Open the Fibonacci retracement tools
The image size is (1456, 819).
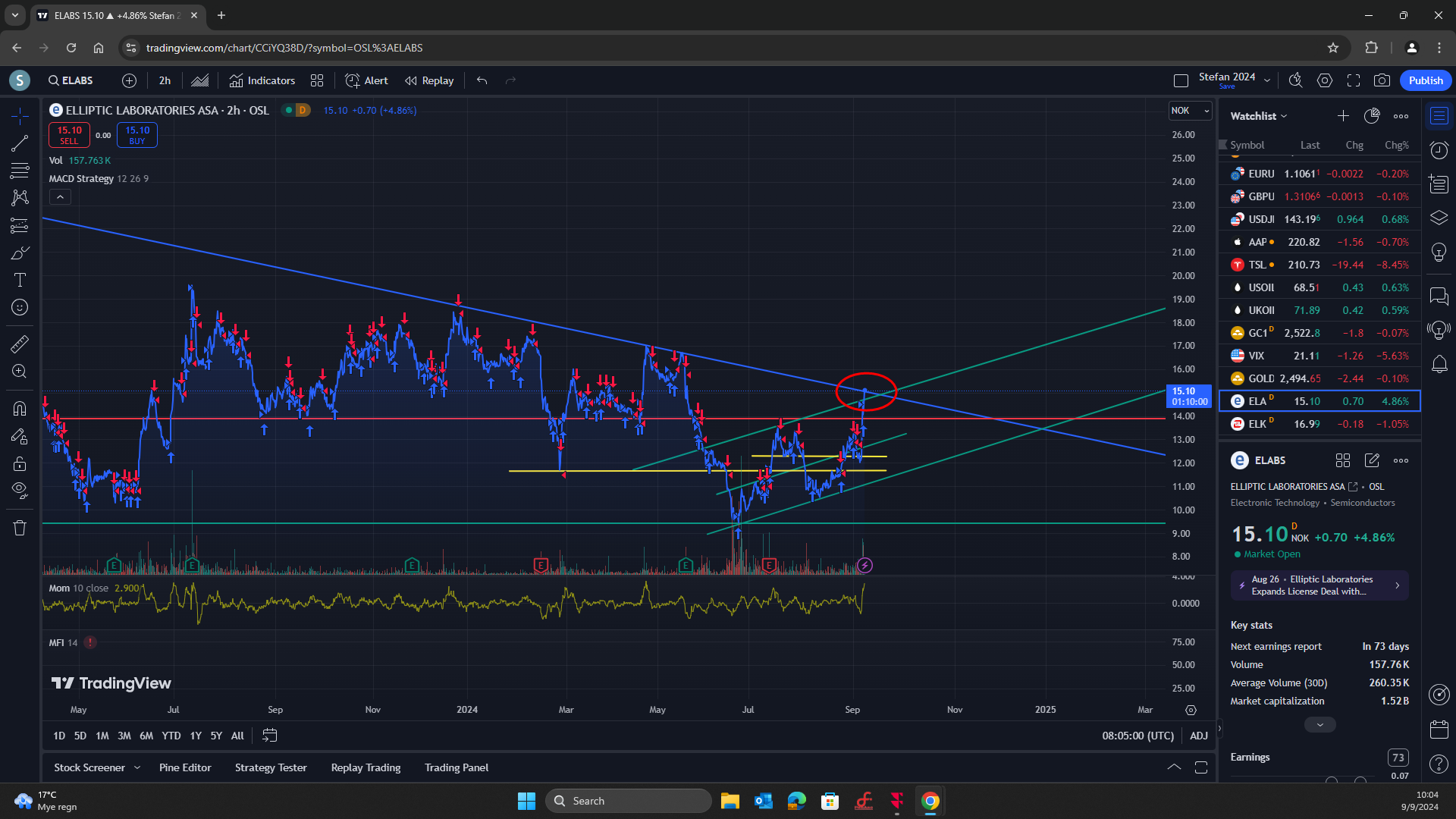tap(20, 171)
